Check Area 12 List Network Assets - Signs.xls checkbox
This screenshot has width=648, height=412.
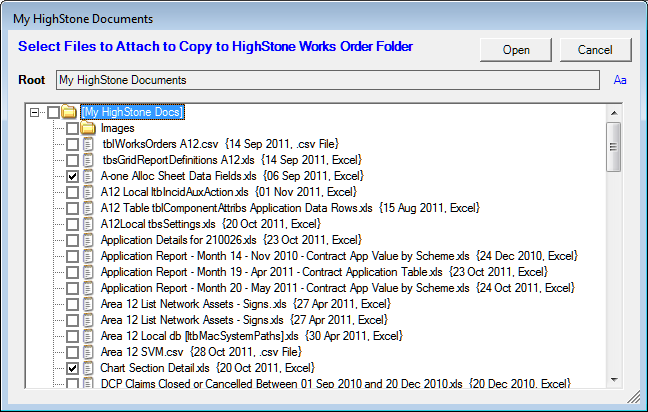72,320
